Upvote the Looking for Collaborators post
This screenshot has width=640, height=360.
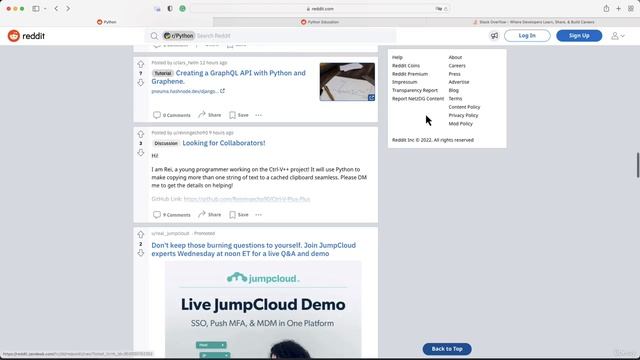[x=140, y=134]
